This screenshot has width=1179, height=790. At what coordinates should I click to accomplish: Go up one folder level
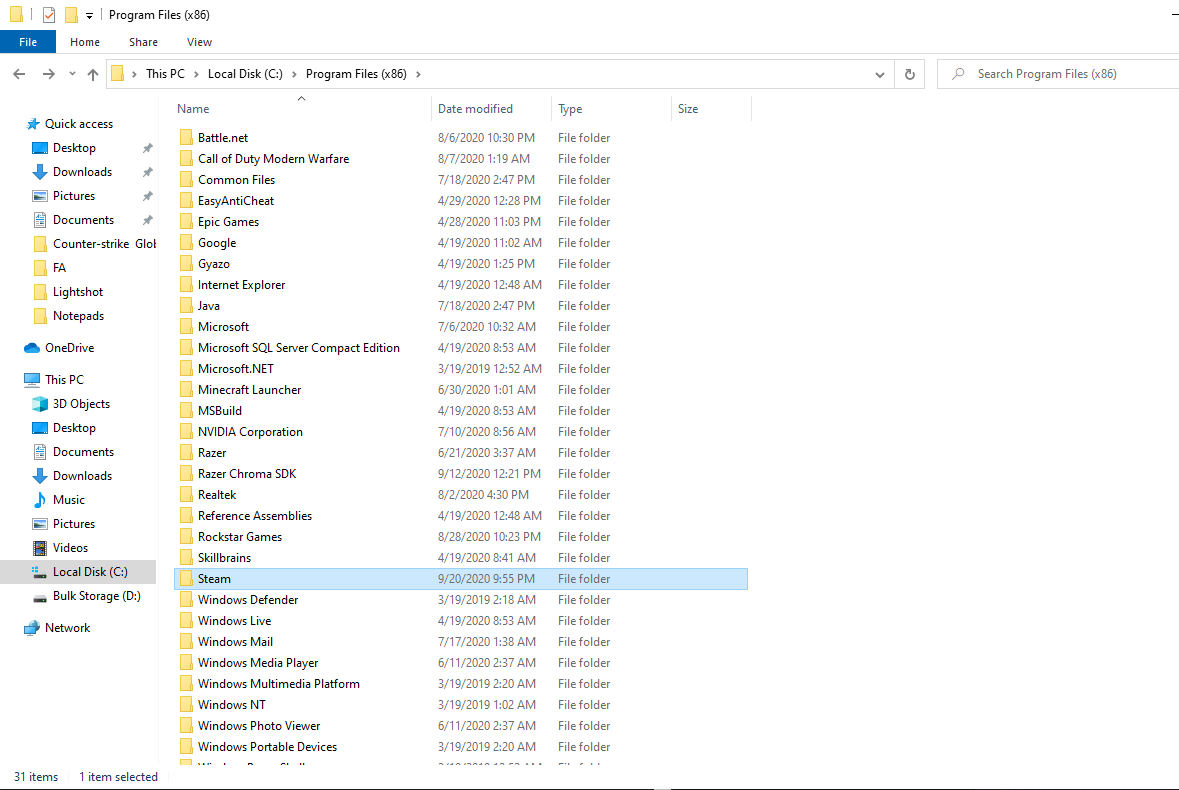tap(93, 74)
